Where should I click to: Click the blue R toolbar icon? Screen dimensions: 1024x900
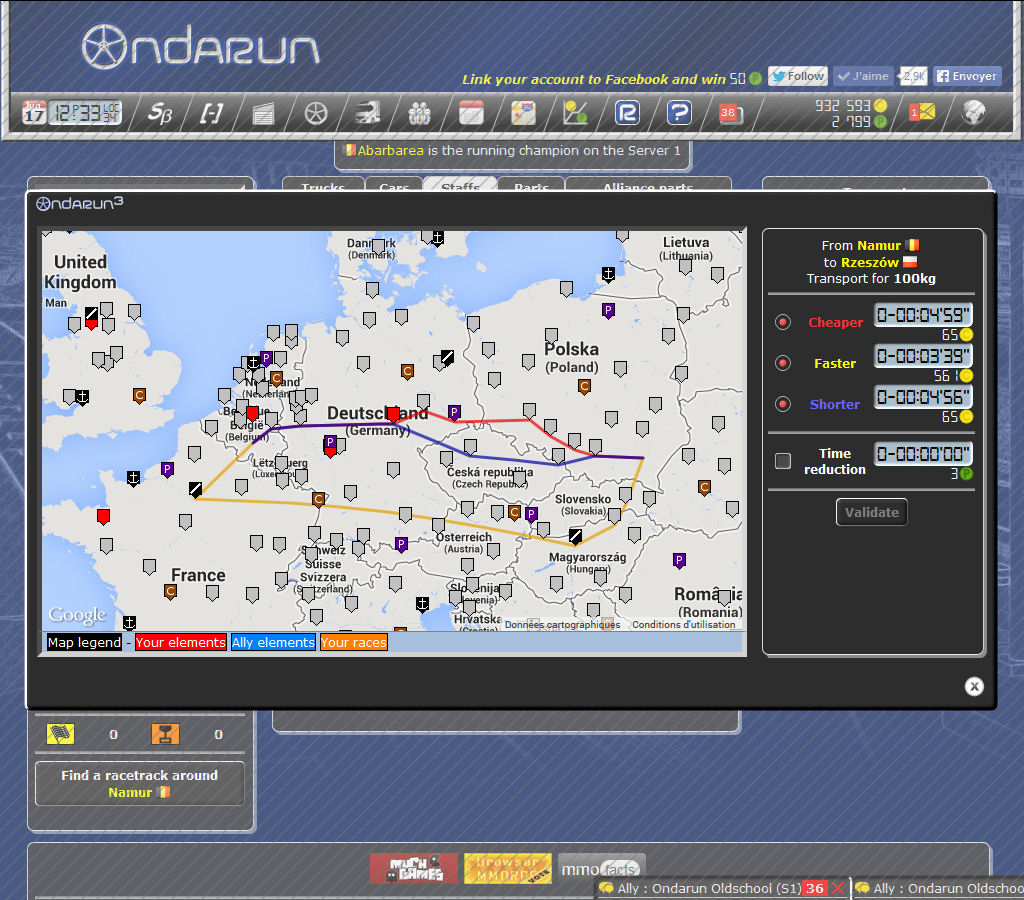pyautogui.click(x=627, y=113)
